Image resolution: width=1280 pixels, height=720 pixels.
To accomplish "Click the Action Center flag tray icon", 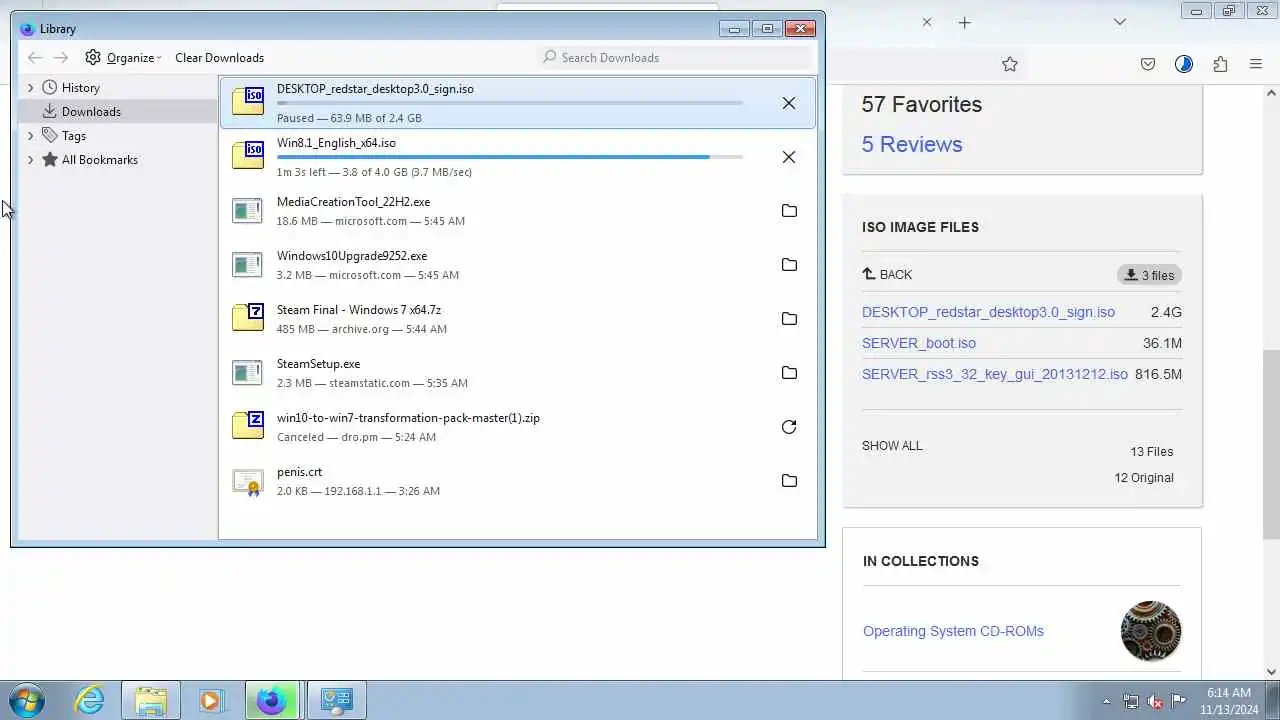I will pyautogui.click(x=1179, y=701).
